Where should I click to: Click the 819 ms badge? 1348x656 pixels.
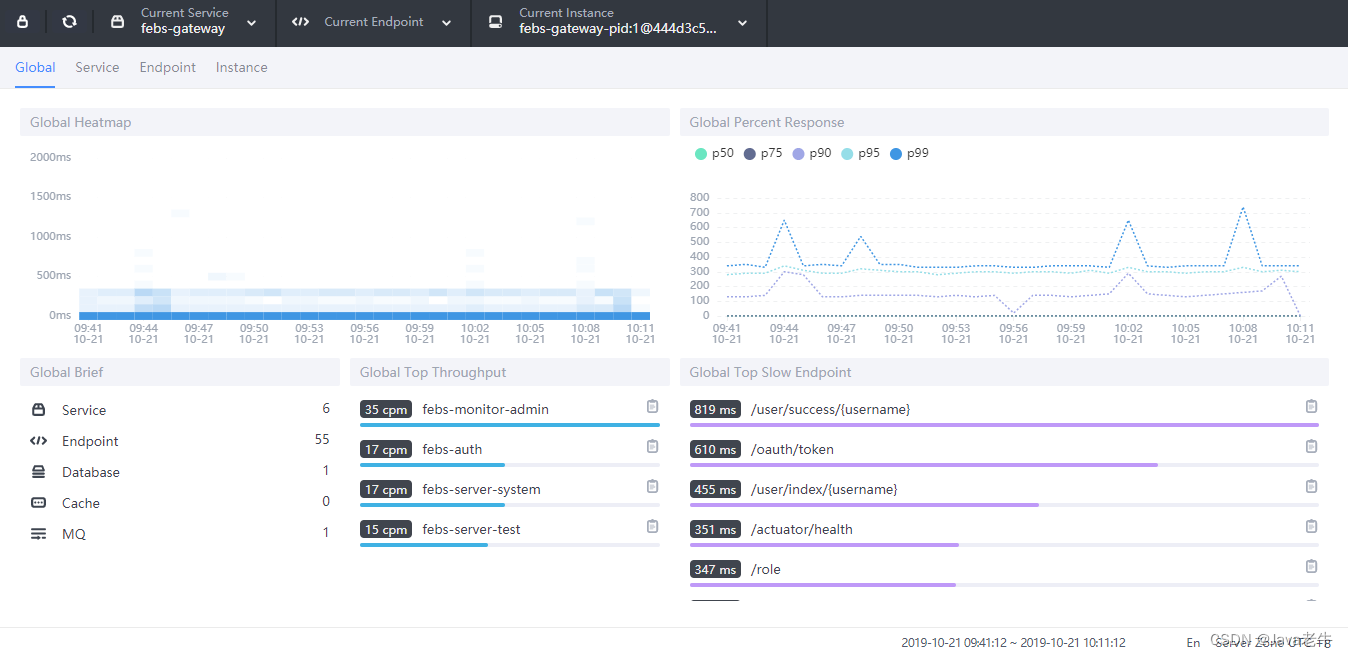pos(715,409)
